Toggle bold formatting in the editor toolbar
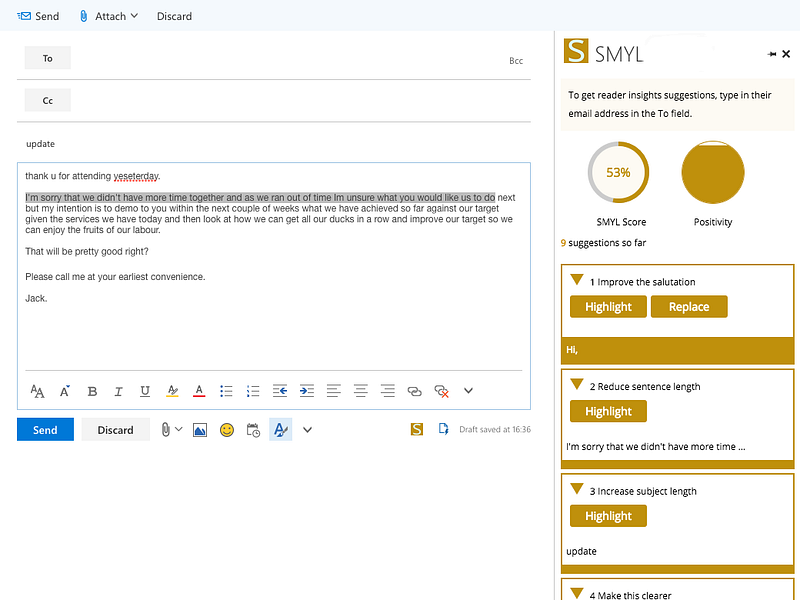Screen dimensions: 800x600 [x=92, y=391]
